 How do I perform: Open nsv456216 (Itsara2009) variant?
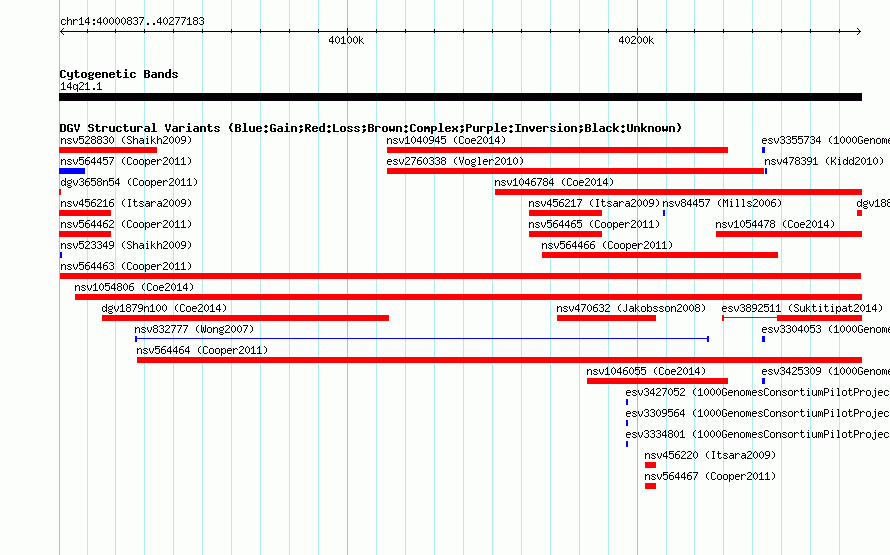(126, 203)
